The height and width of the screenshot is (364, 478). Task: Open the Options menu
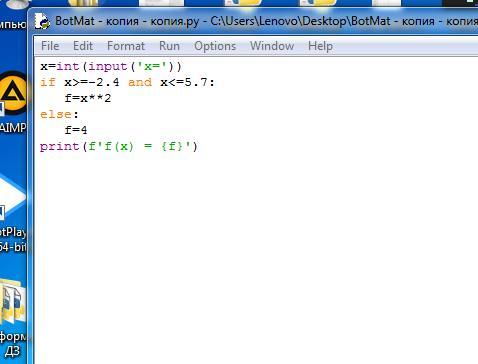(215, 46)
